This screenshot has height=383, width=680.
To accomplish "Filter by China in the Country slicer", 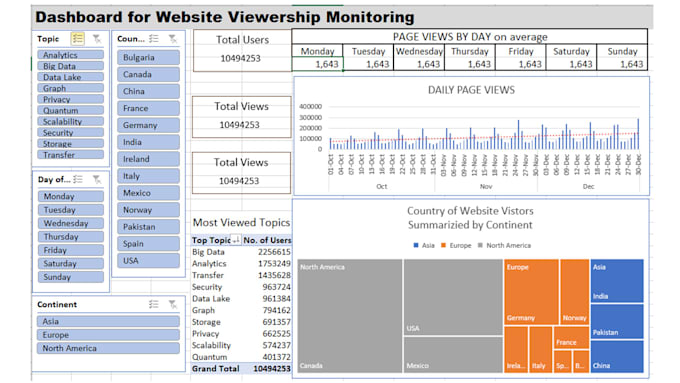I will [148, 91].
